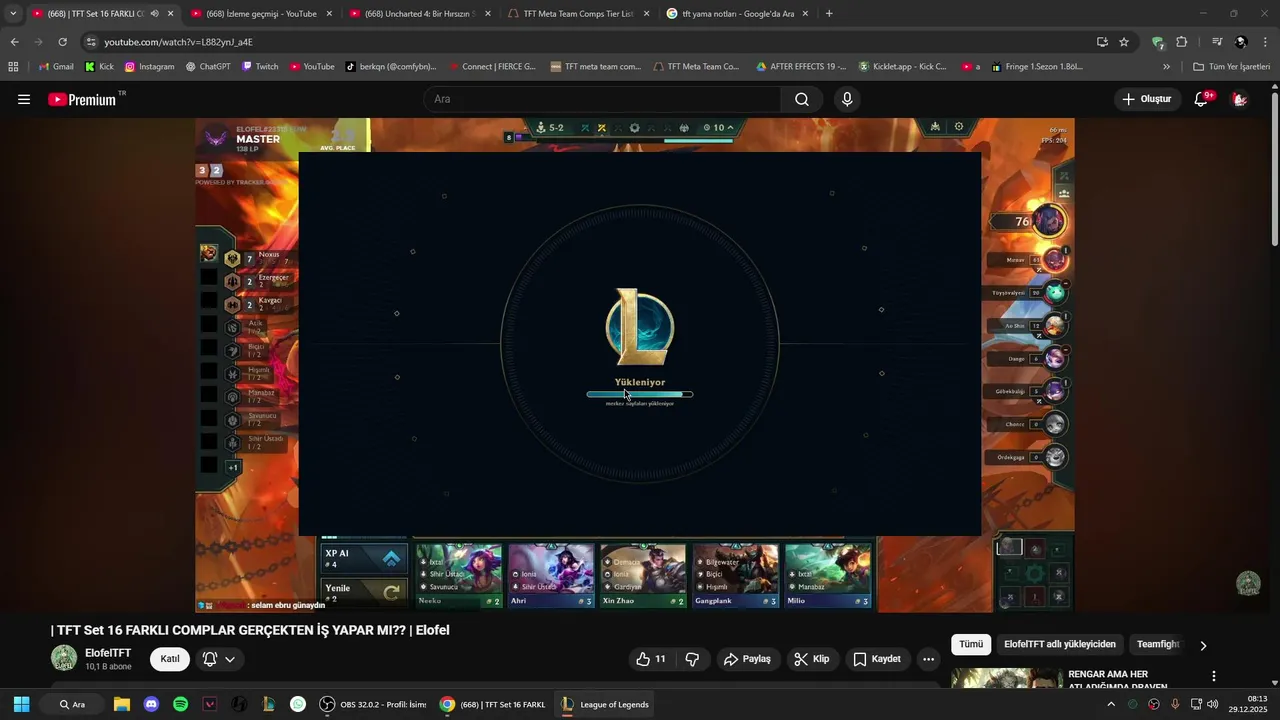This screenshot has width=1280, height=720.
Task: Open Chrome's extensions puzzle icon
Action: [x=1181, y=42]
